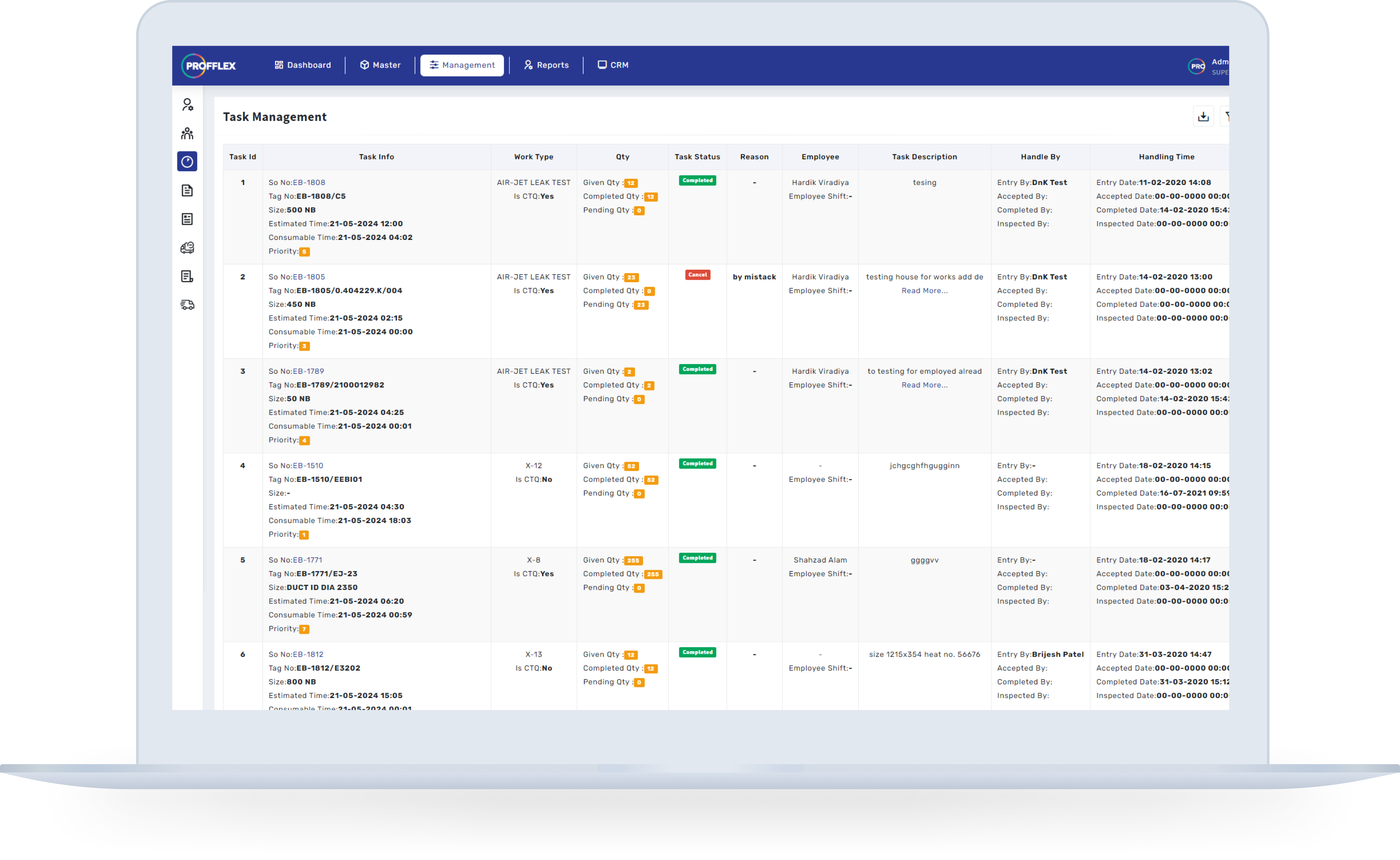Viewport: 1400px width, 860px height.
Task: Open the fast delivery truck icon
Action: point(187,305)
